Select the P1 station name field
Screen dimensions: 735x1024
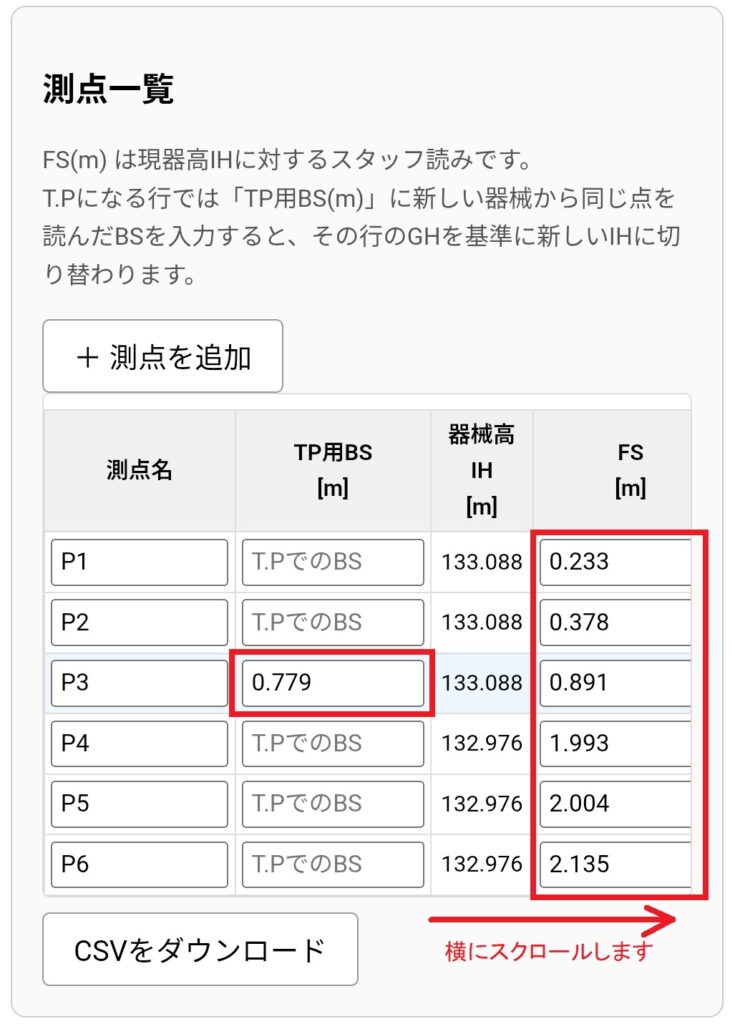point(139,562)
